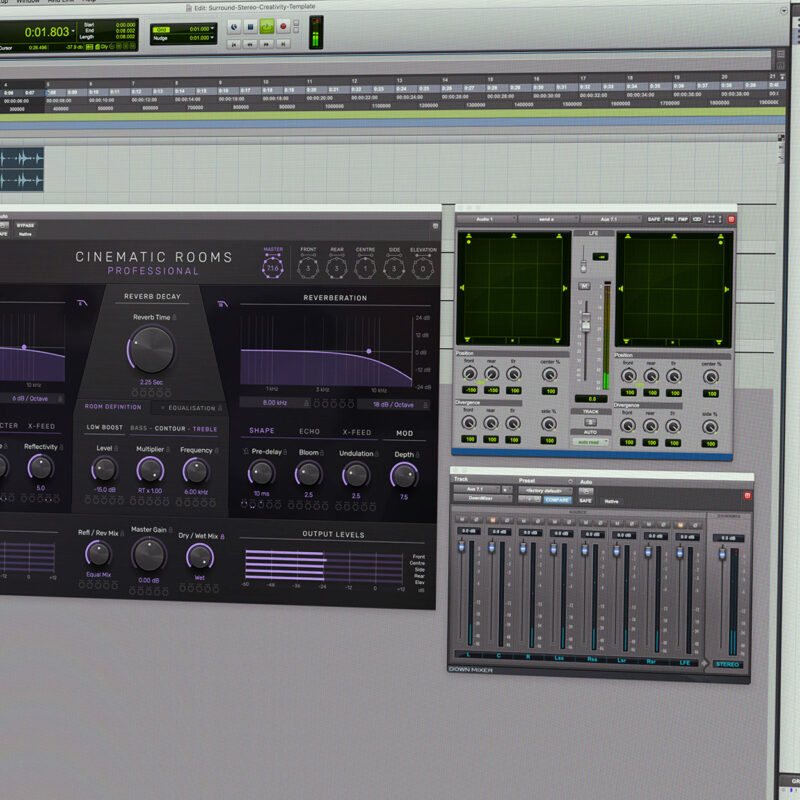This screenshot has width=800, height=800.
Task: Click the Low Boost Level knob
Action: click(x=105, y=470)
